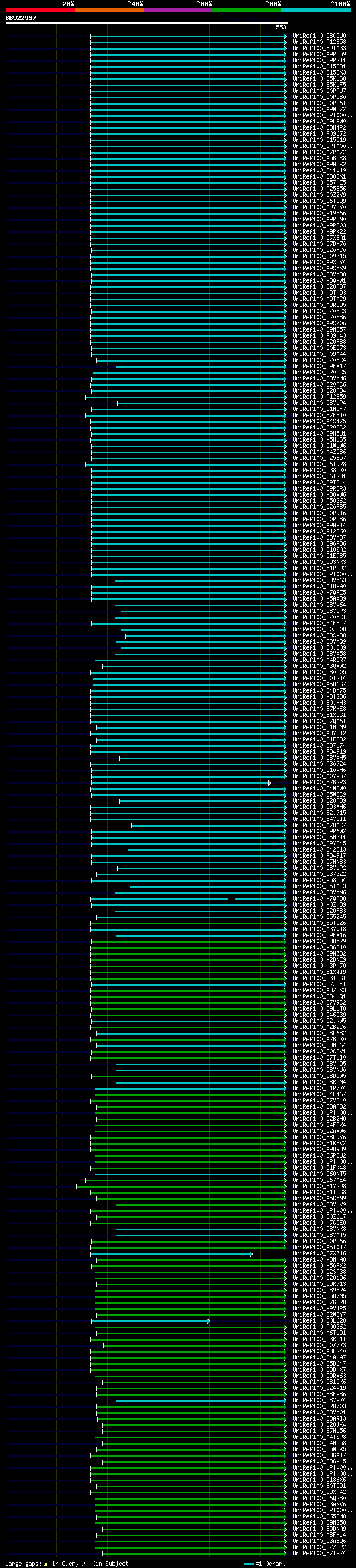
Task: Click UniRef100_A2BNE9 entry
Action: [319, 960]
